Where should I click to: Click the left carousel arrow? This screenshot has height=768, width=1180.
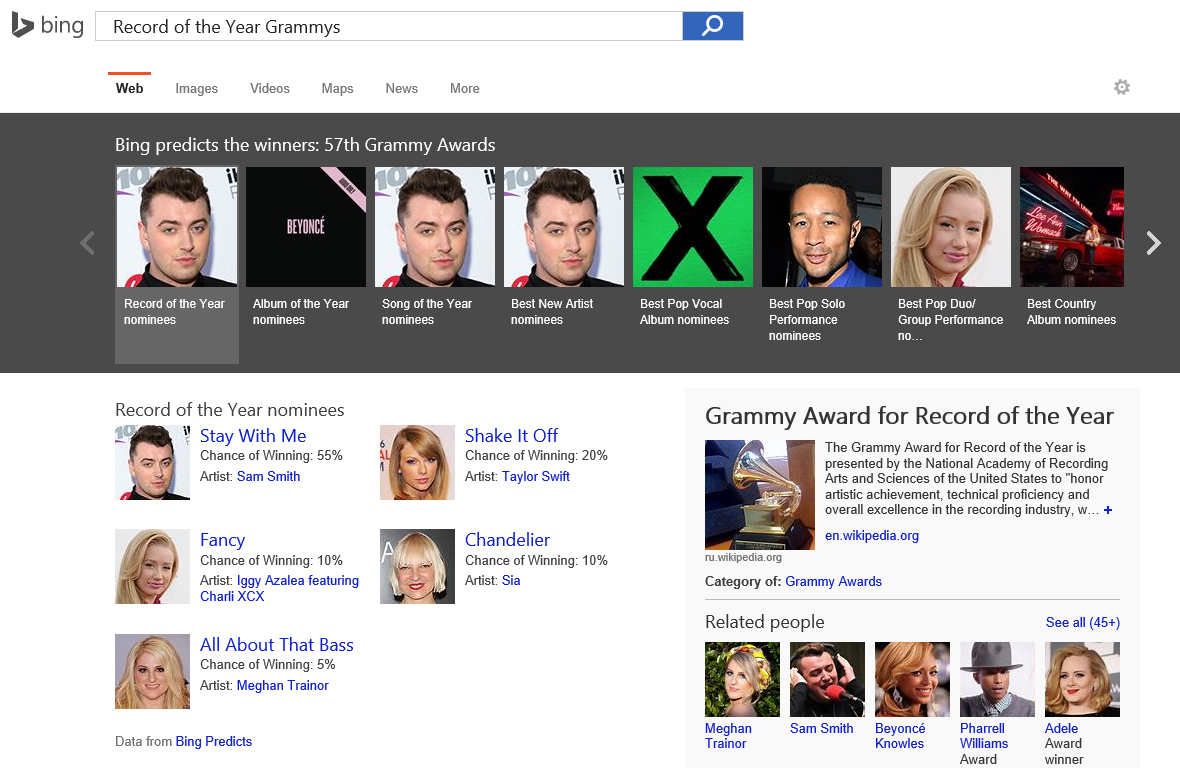pyautogui.click(x=87, y=242)
